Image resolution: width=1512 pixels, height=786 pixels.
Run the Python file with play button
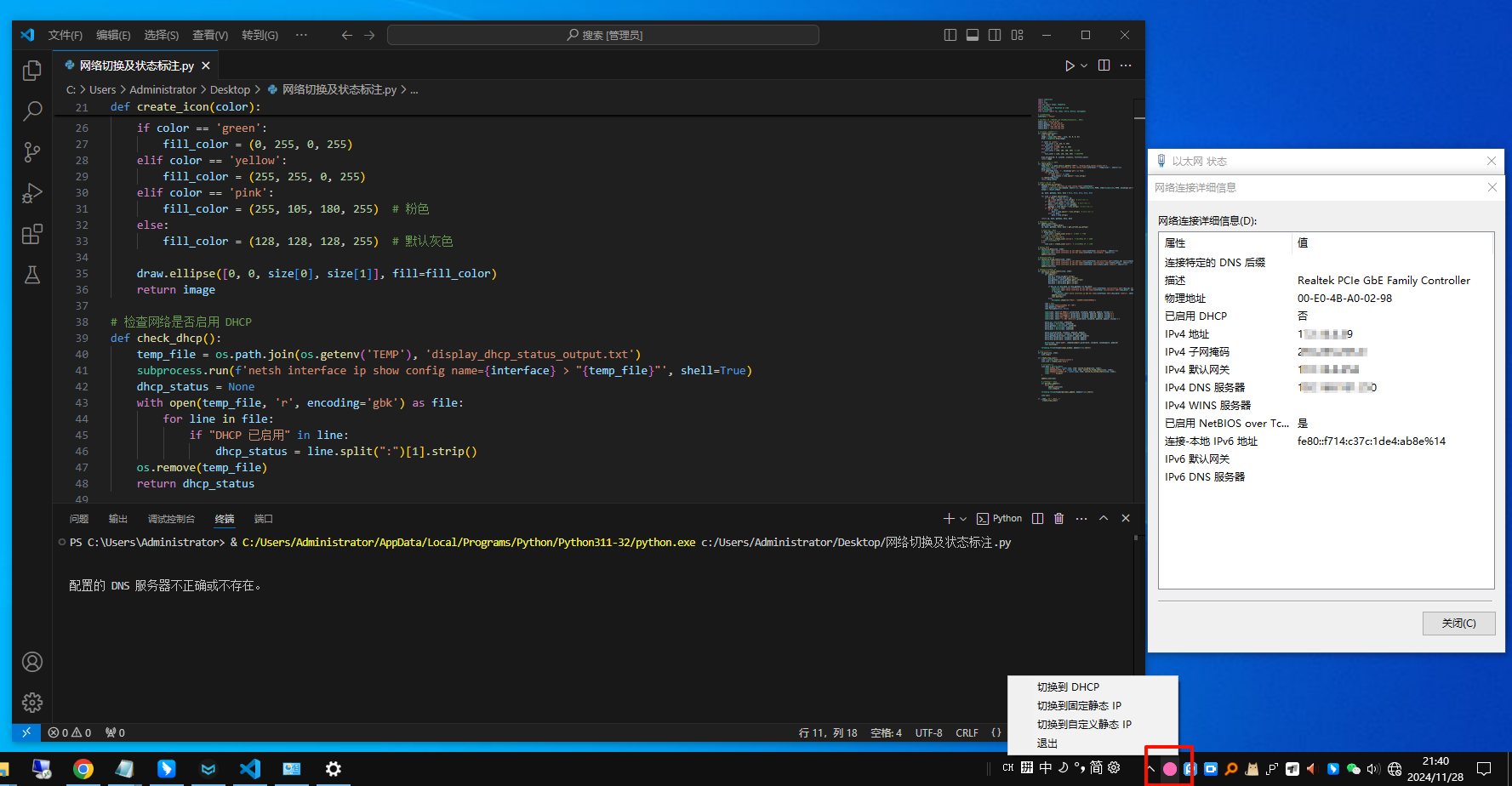(x=1070, y=65)
